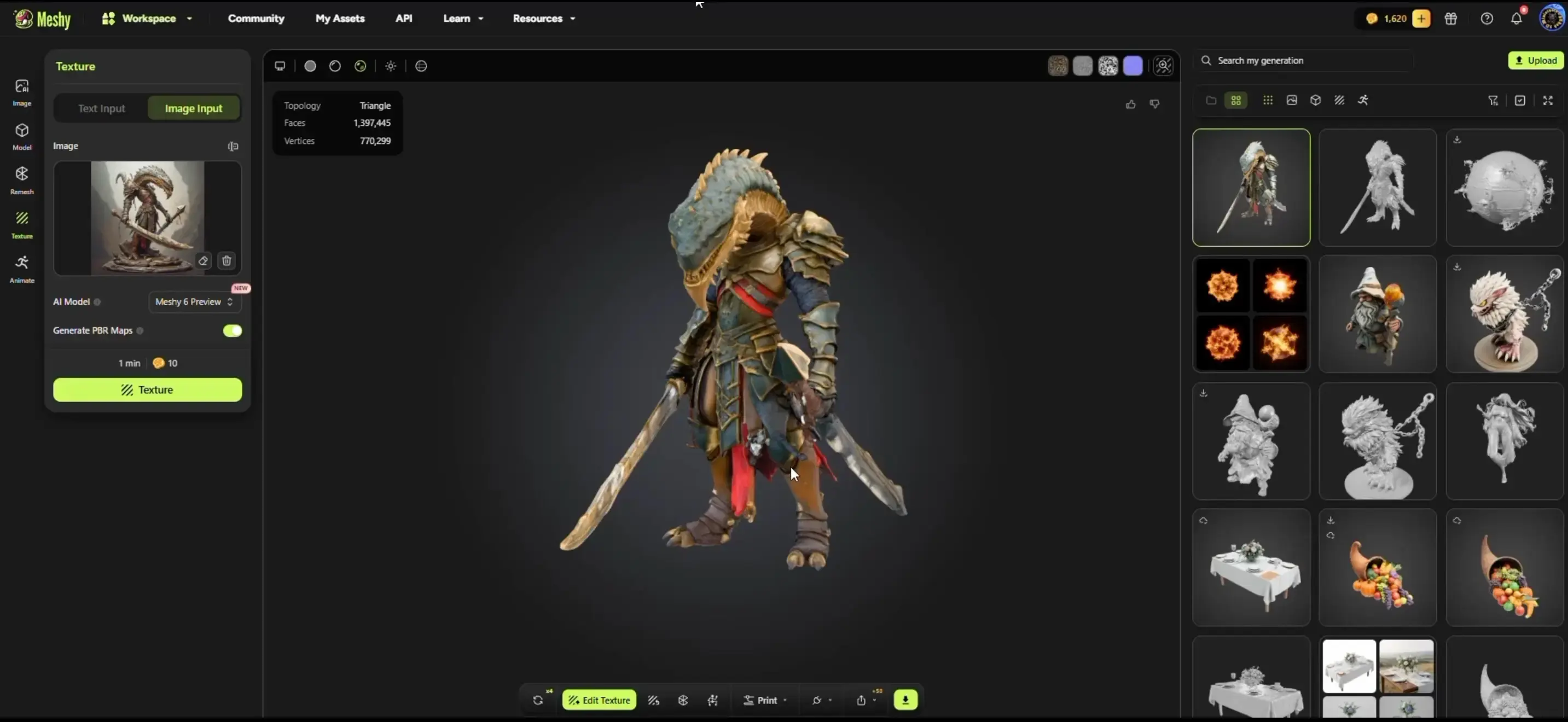Open the Meshy 6 Preview model selector
The image size is (1568, 722).
(x=194, y=302)
